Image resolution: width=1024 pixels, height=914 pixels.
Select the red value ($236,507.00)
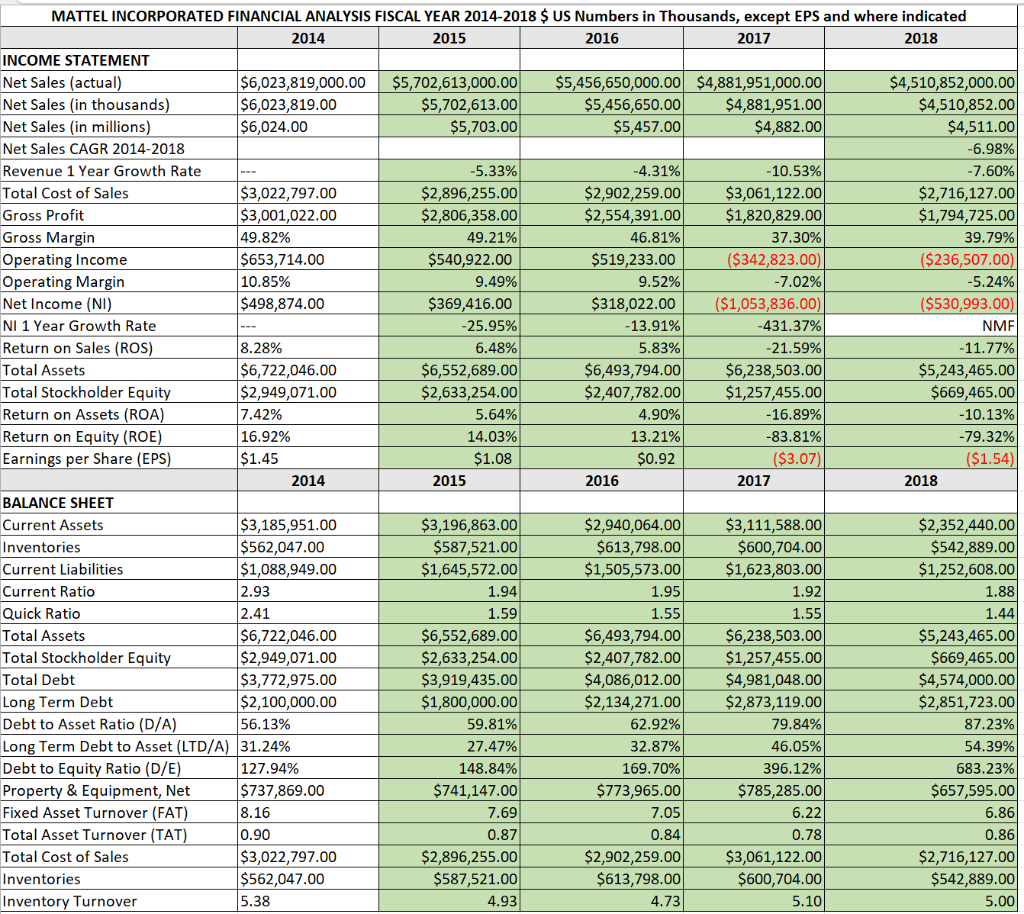(967, 260)
